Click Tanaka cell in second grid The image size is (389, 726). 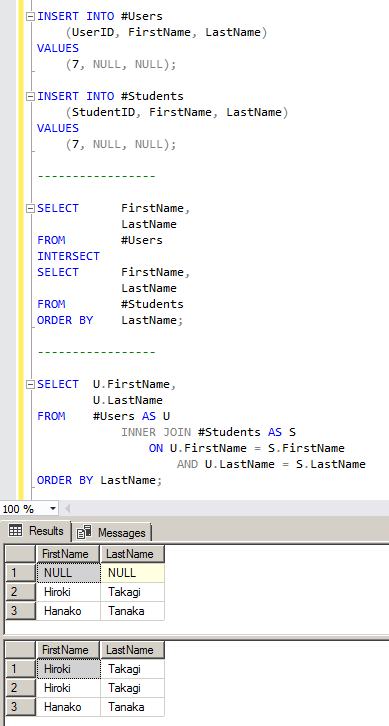click(132, 707)
